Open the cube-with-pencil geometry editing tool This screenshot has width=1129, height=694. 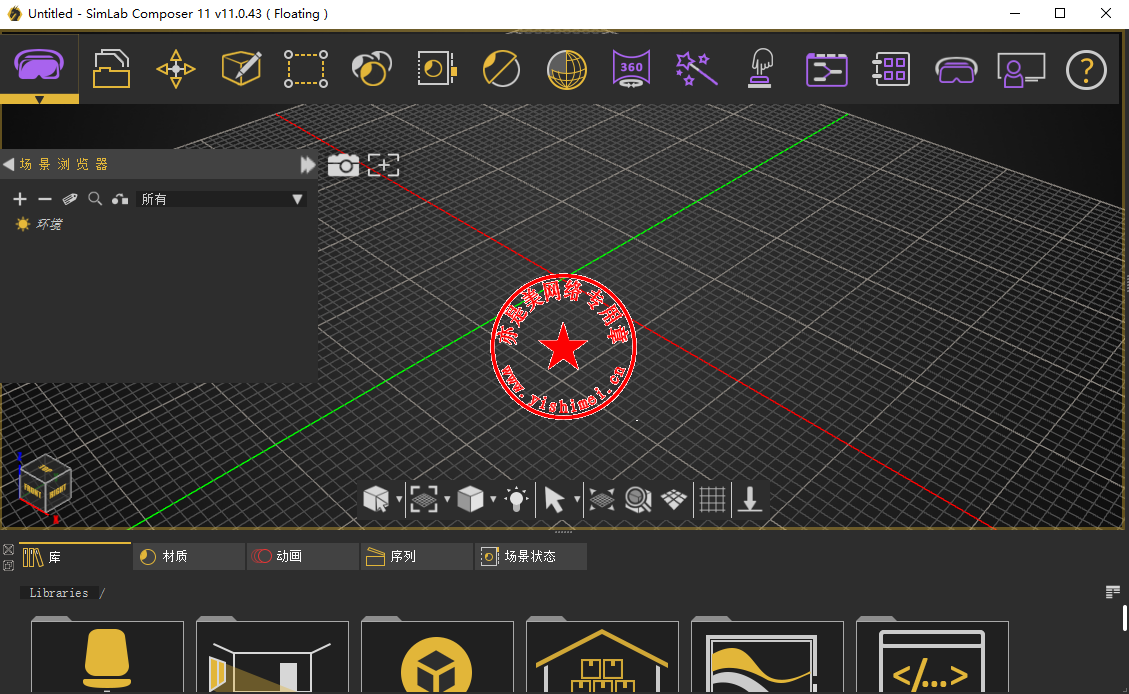241,69
